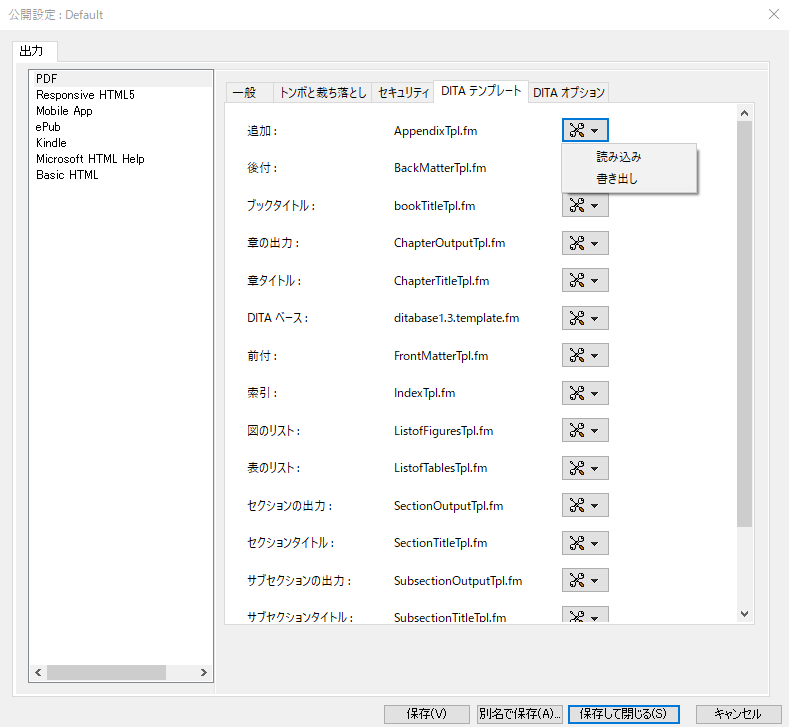Switch to the セキュリティ tab
This screenshot has width=789, height=727.
(403, 93)
